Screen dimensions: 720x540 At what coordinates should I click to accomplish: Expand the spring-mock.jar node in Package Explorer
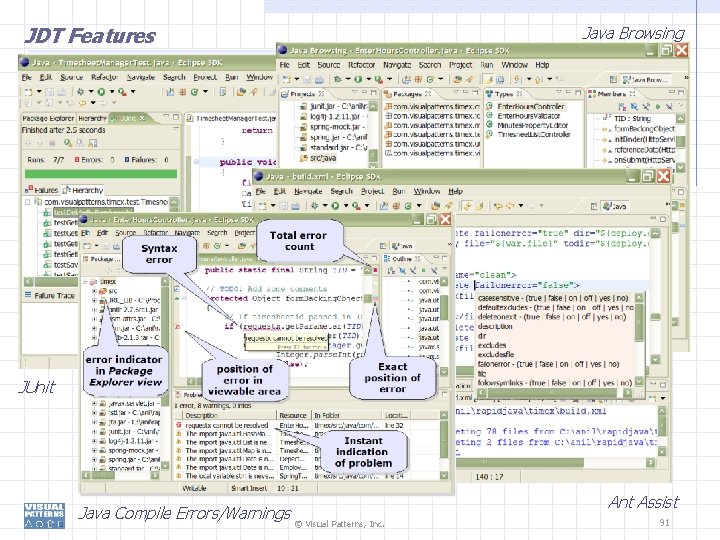point(94,450)
